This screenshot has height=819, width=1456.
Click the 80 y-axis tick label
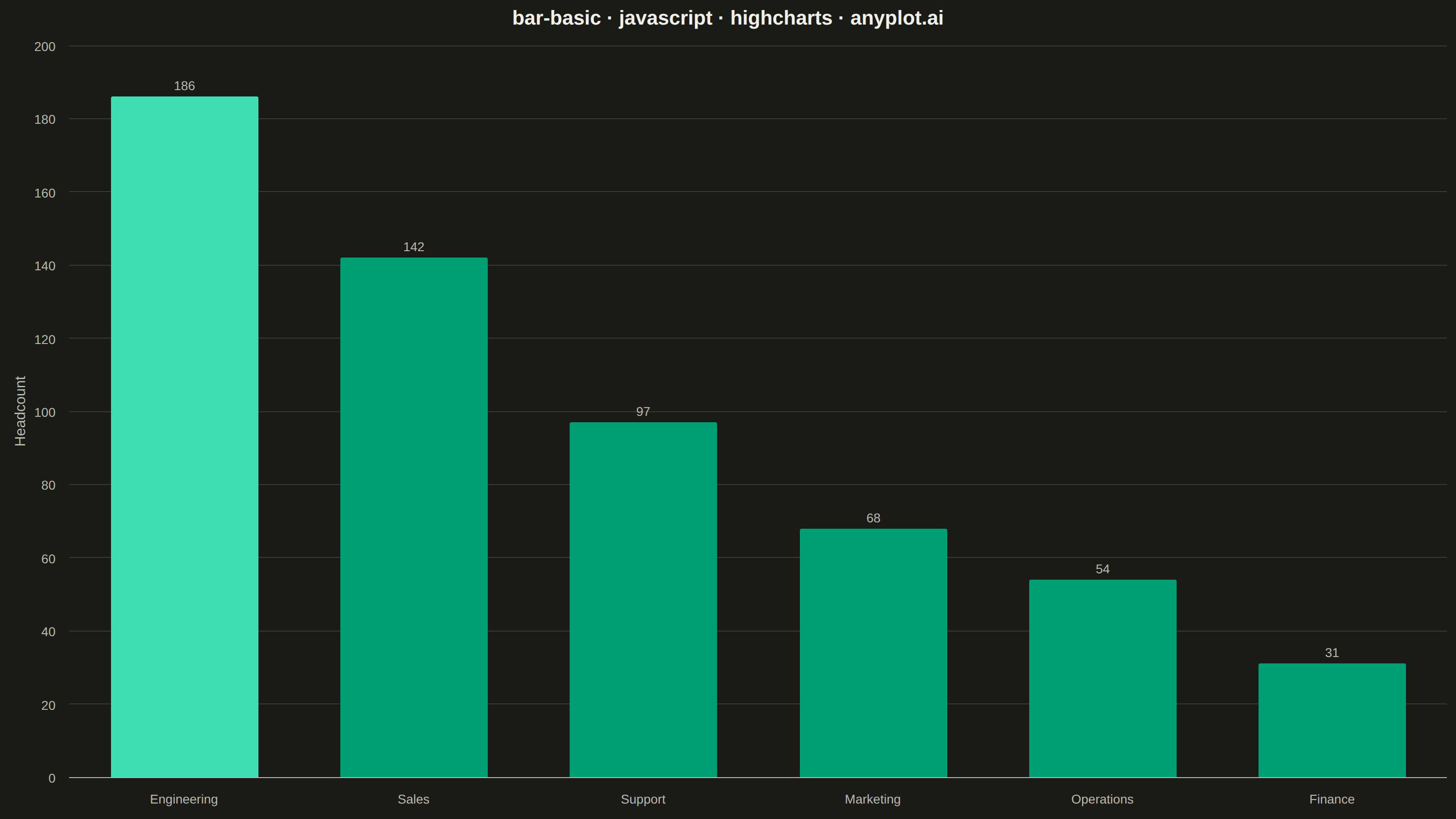tap(48, 485)
